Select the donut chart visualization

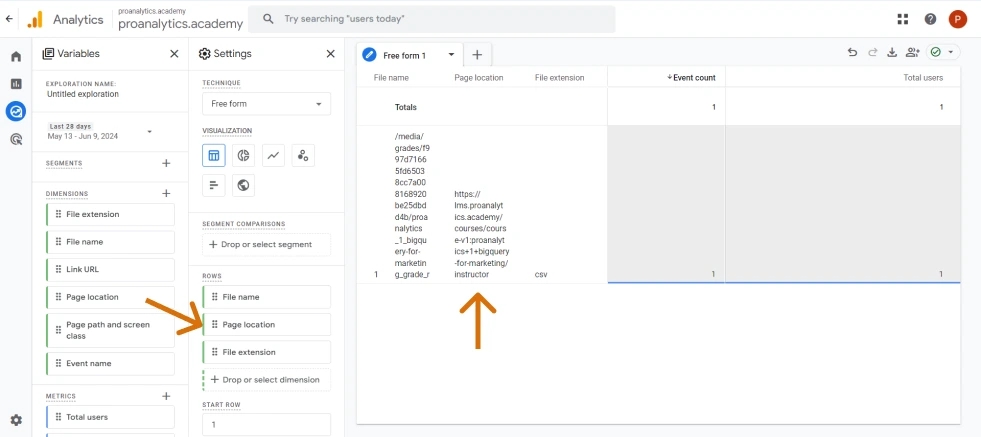[243, 155]
